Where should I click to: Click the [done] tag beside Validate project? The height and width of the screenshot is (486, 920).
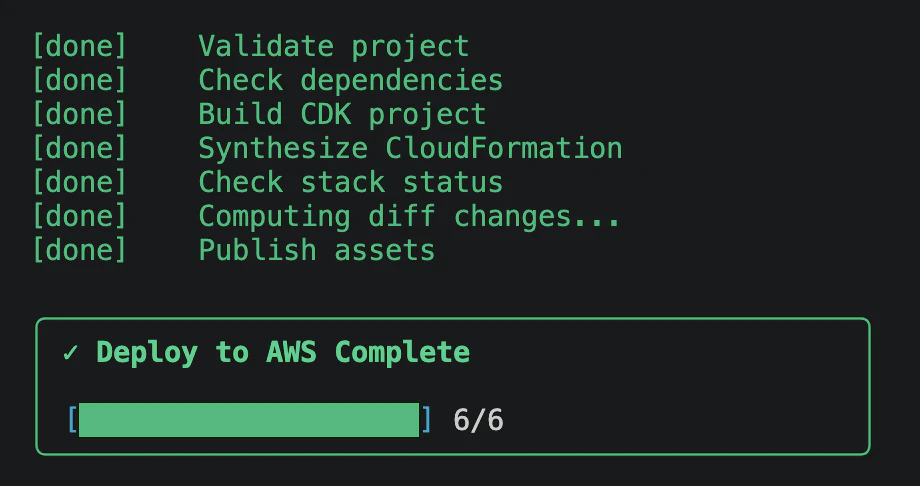pos(80,46)
